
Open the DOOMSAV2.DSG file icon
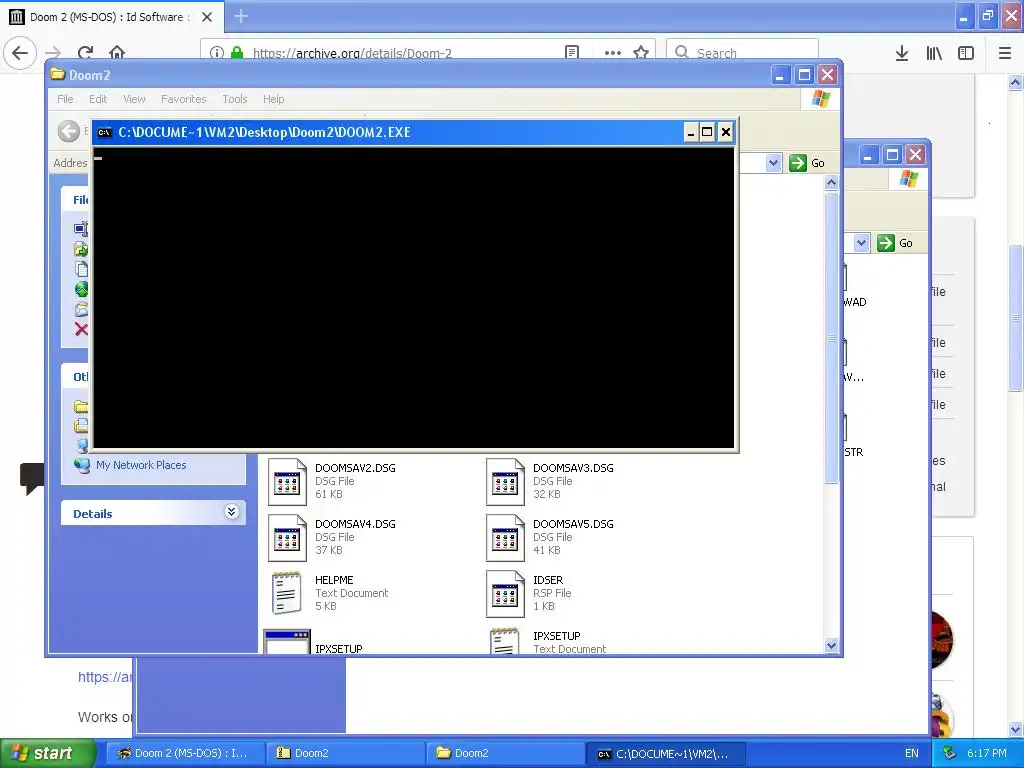tap(287, 482)
